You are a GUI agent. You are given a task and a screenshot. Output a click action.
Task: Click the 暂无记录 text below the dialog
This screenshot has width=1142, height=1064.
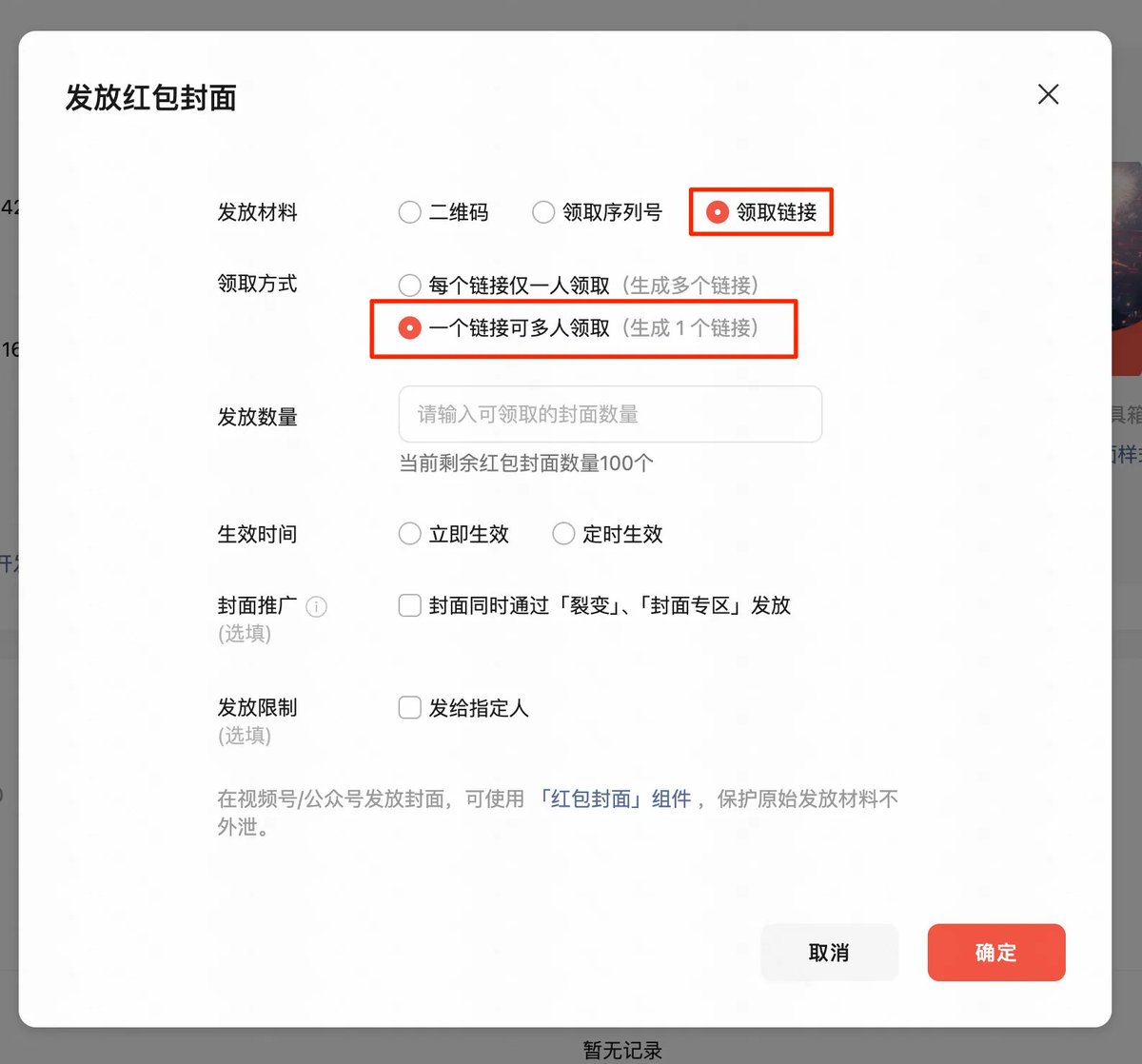click(621, 1050)
